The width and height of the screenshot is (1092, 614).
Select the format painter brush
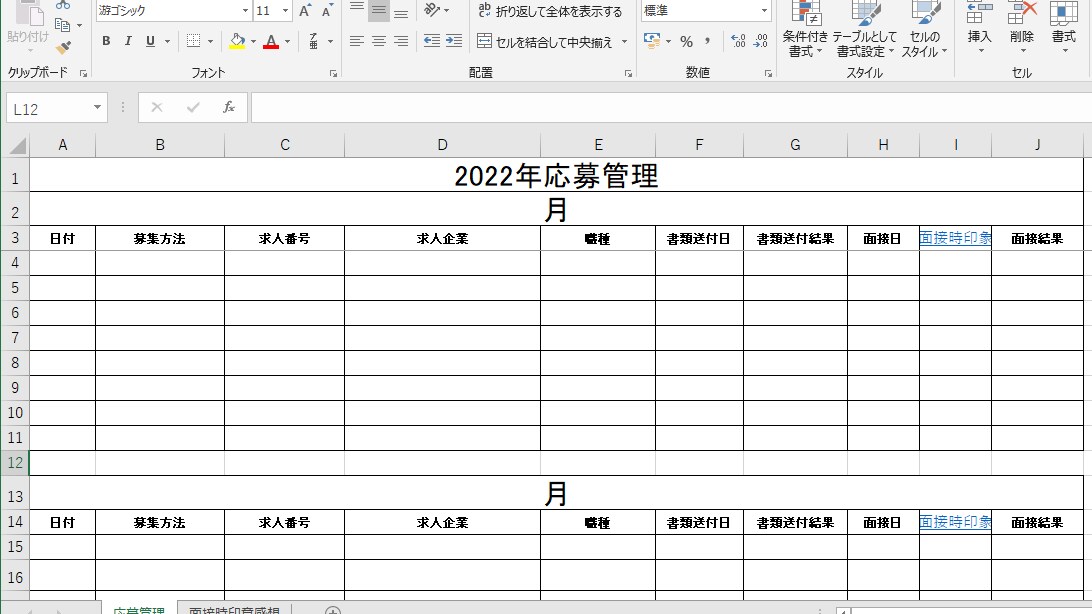pyautogui.click(x=63, y=47)
